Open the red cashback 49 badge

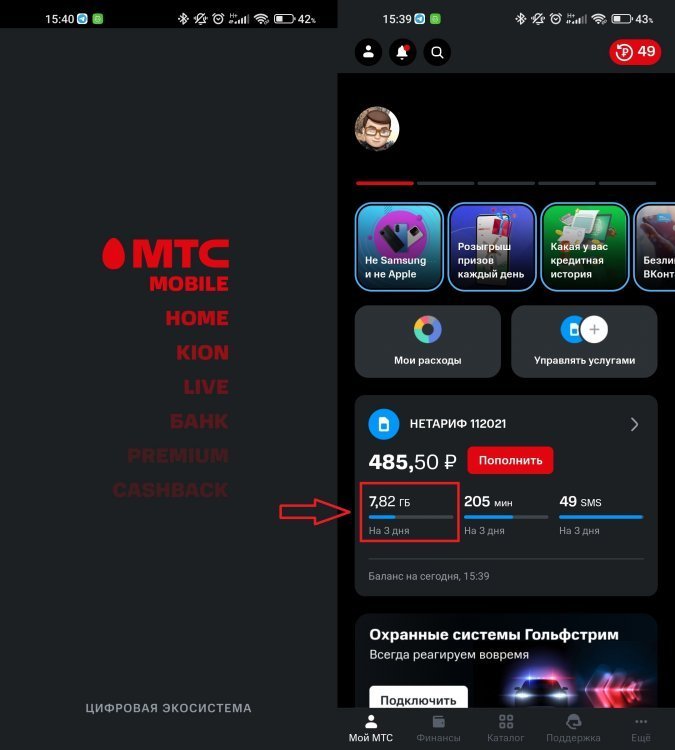[x=635, y=52]
